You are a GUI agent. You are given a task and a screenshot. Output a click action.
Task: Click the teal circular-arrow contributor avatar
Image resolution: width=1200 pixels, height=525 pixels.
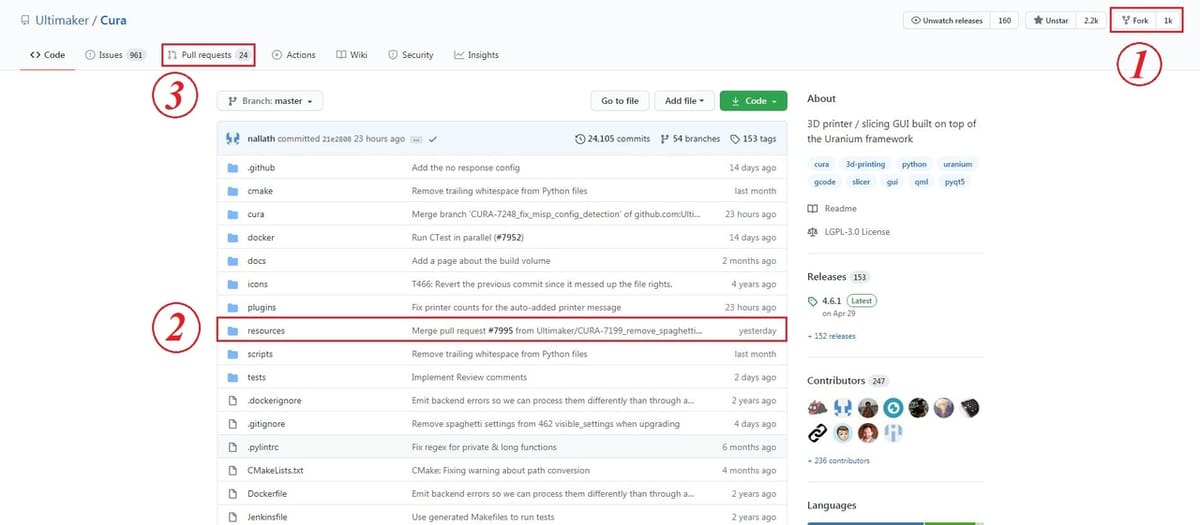893,408
